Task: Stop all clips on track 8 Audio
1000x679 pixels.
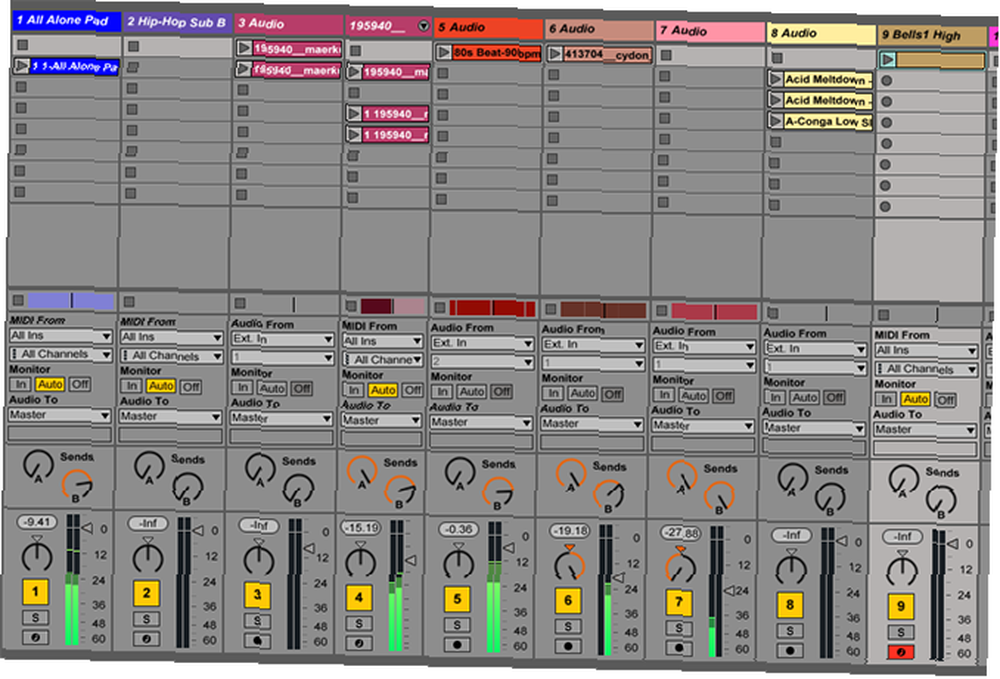Action: click(x=773, y=313)
